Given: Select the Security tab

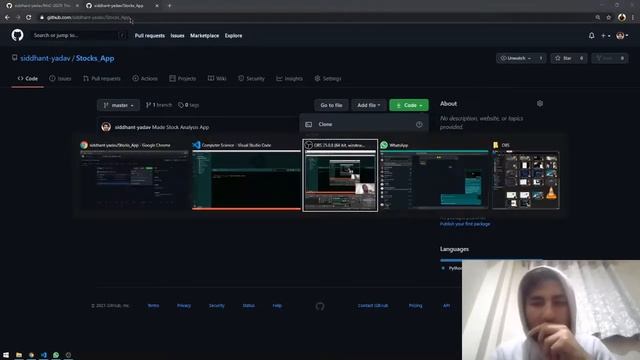Looking at the screenshot, I should (251, 78).
